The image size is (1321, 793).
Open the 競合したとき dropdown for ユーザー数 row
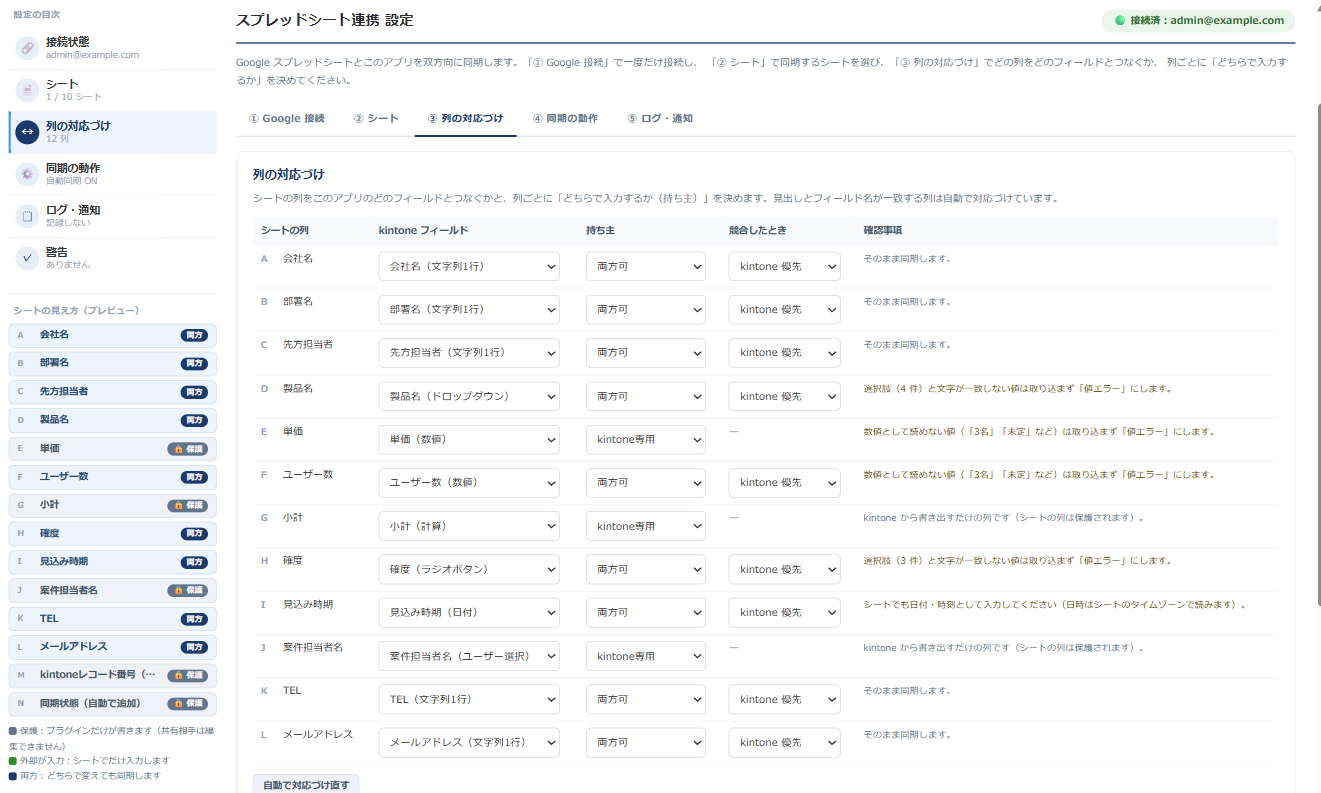[785, 482]
